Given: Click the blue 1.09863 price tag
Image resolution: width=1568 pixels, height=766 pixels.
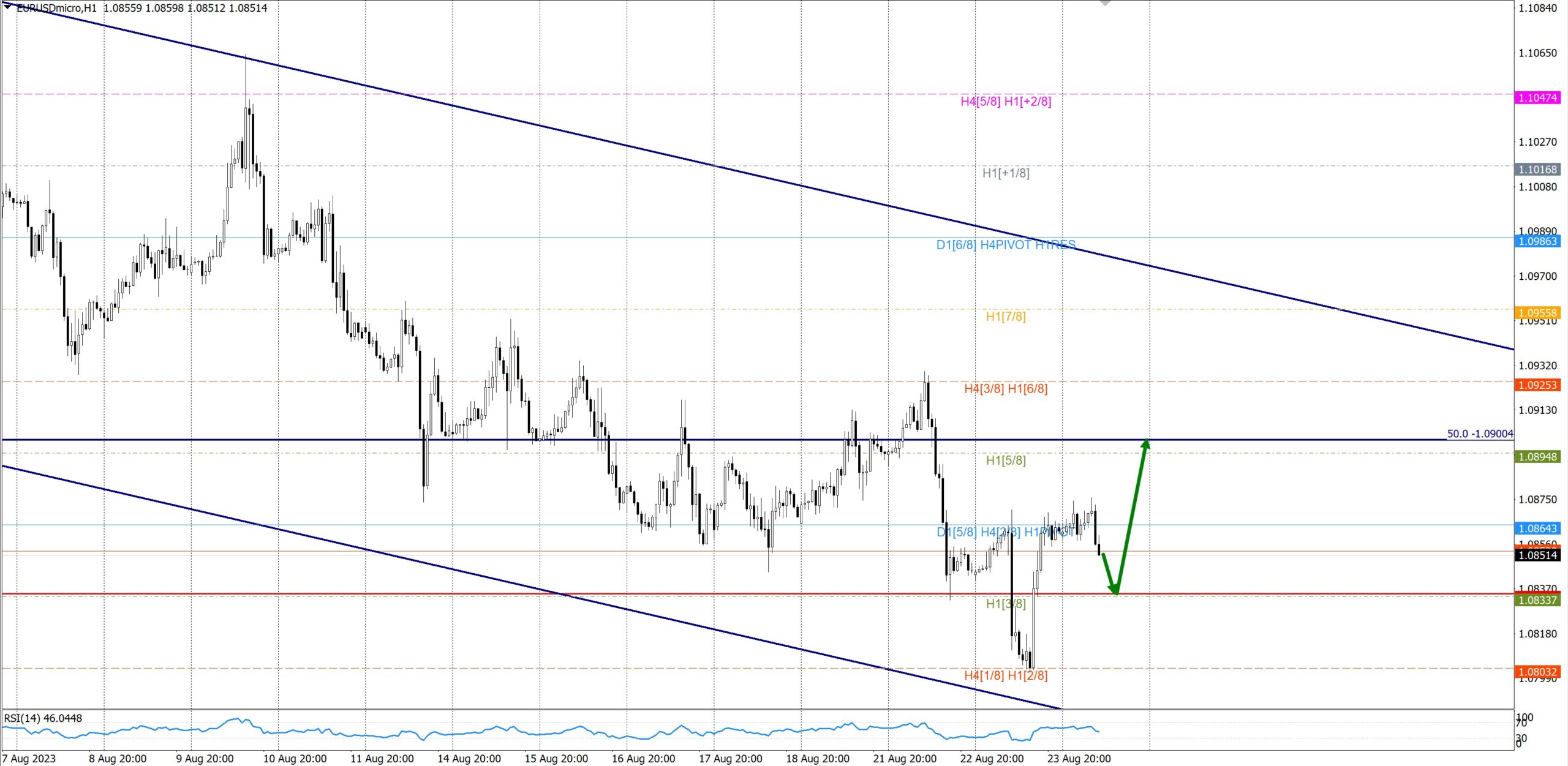Looking at the screenshot, I should 1537,241.
